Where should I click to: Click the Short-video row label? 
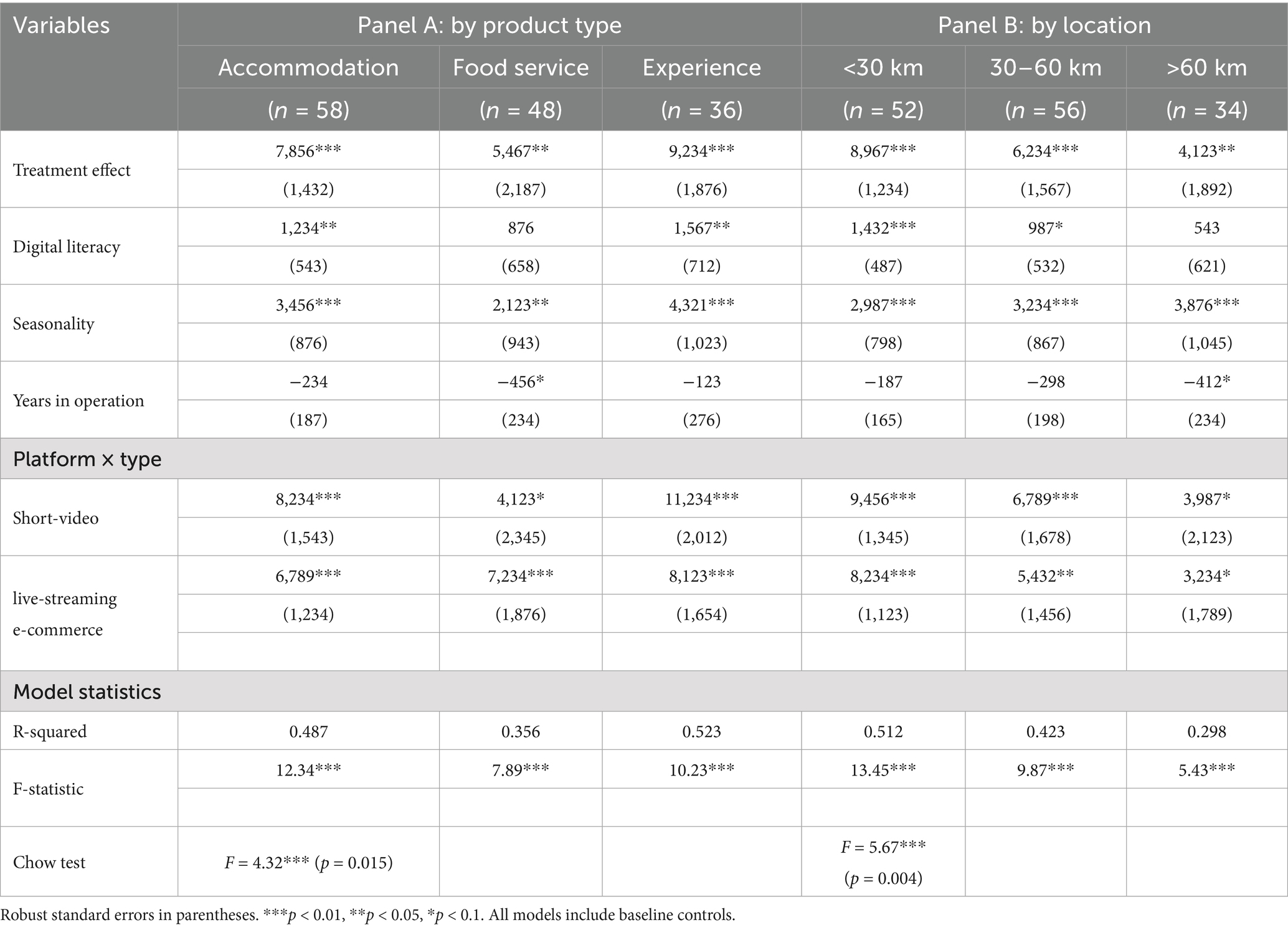coord(56,518)
